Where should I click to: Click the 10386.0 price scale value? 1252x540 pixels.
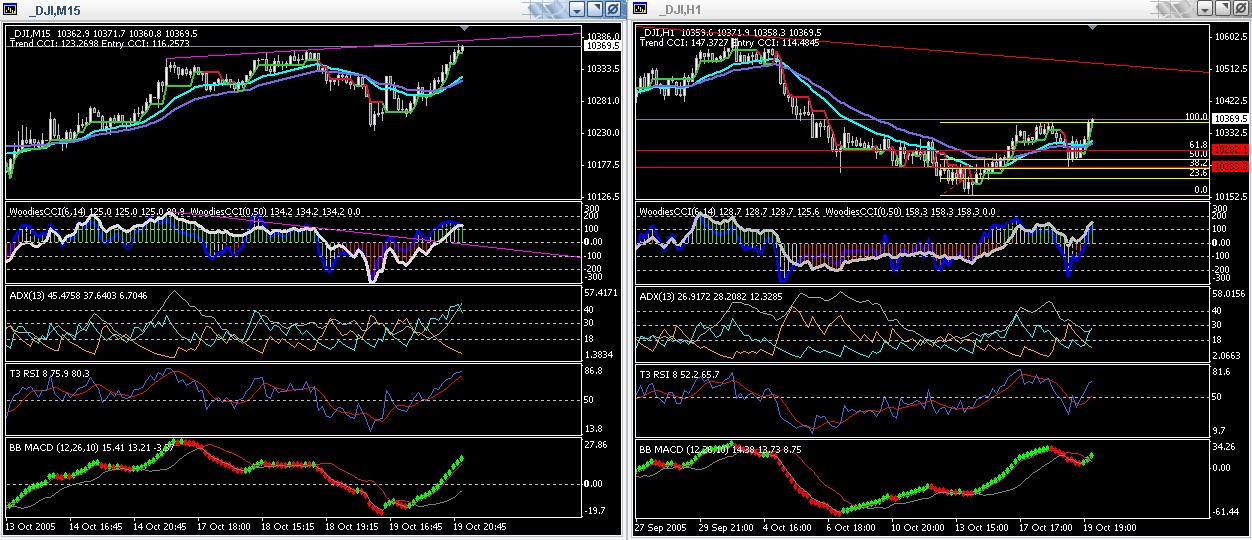[602, 37]
